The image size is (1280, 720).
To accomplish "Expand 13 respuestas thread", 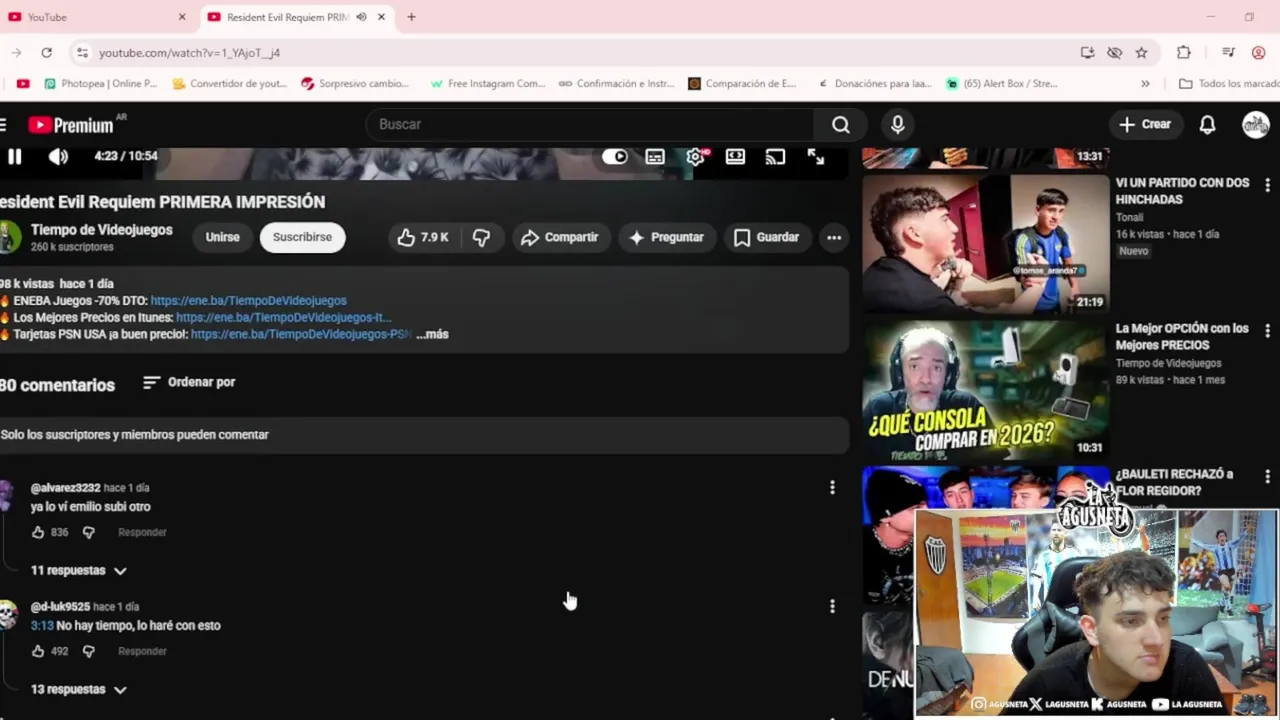I will point(79,689).
